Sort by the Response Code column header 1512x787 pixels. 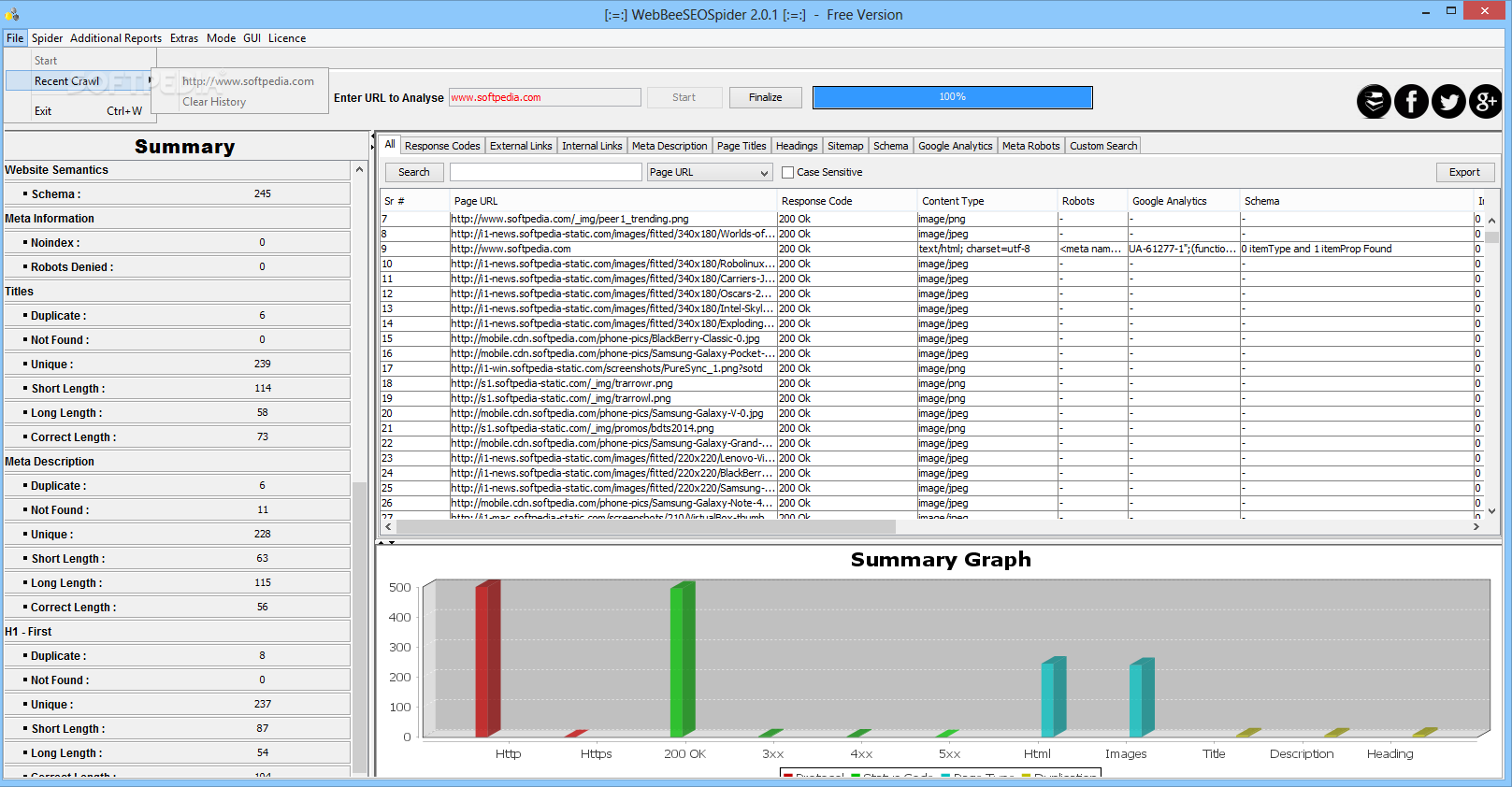[846, 201]
